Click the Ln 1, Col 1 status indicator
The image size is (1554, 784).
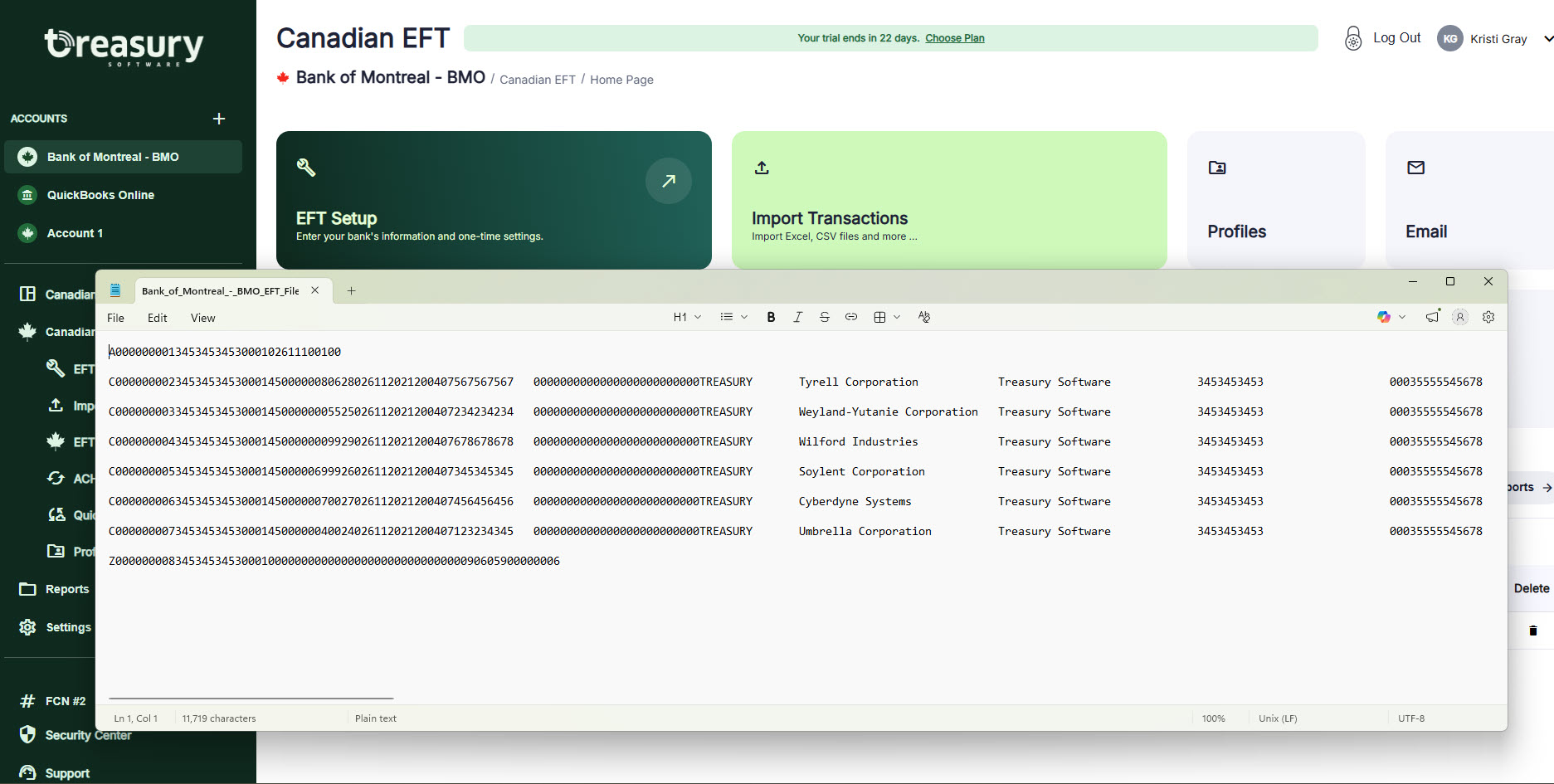[x=136, y=718]
